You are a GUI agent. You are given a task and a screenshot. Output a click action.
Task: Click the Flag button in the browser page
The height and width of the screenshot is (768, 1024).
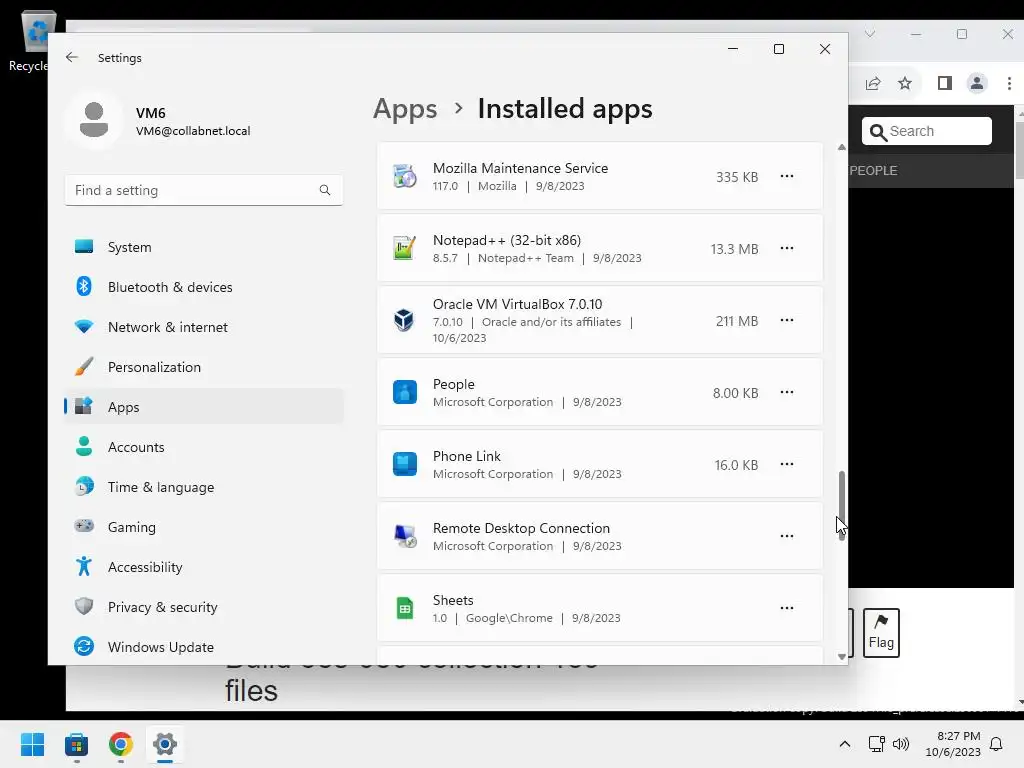pyautogui.click(x=881, y=633)
